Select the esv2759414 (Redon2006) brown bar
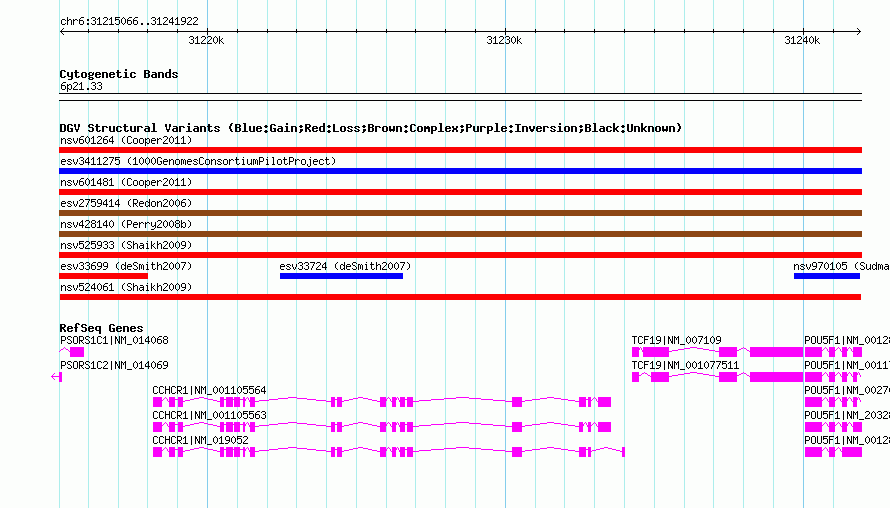 click(x=460, y=213)
